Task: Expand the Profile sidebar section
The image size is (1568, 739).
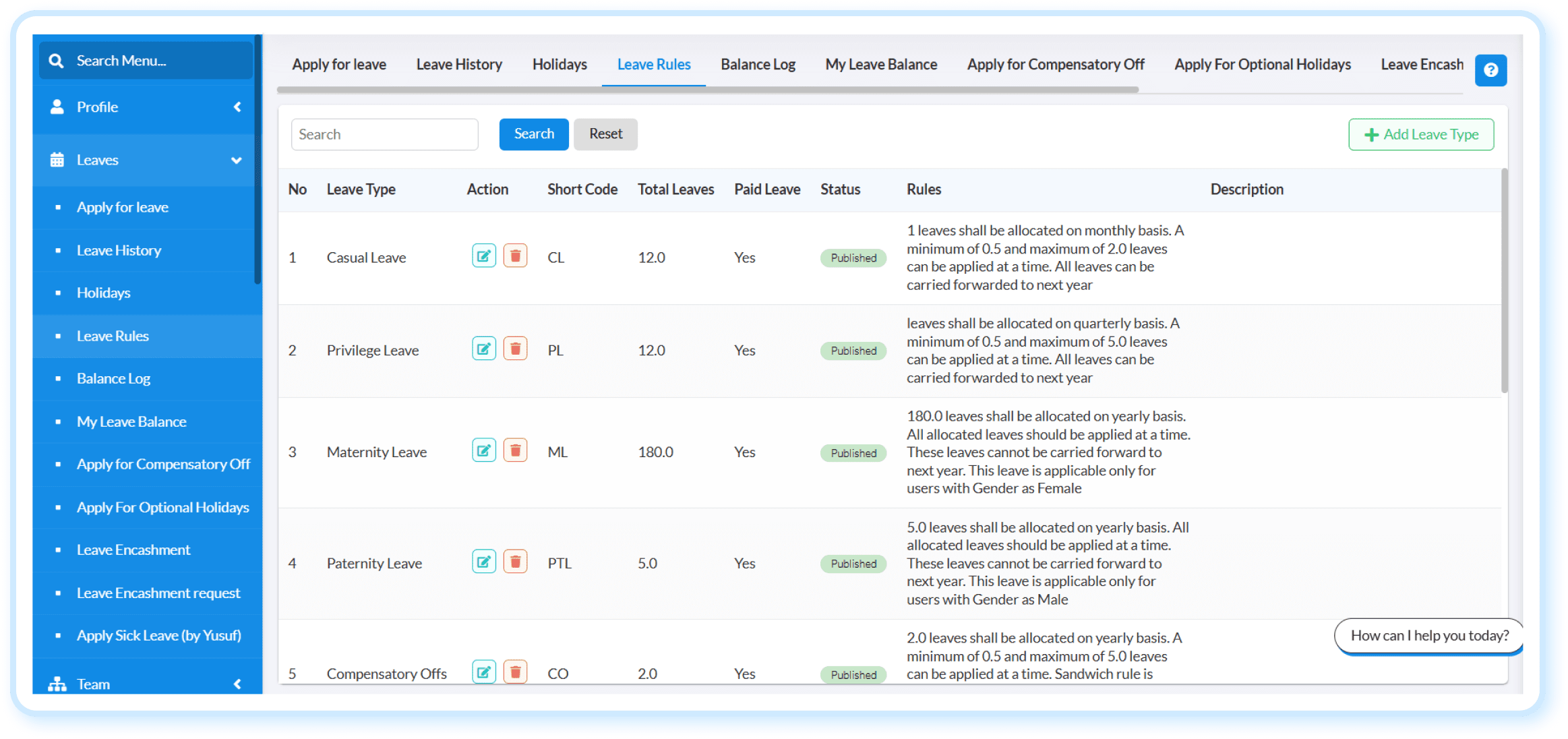Action: 237,107
